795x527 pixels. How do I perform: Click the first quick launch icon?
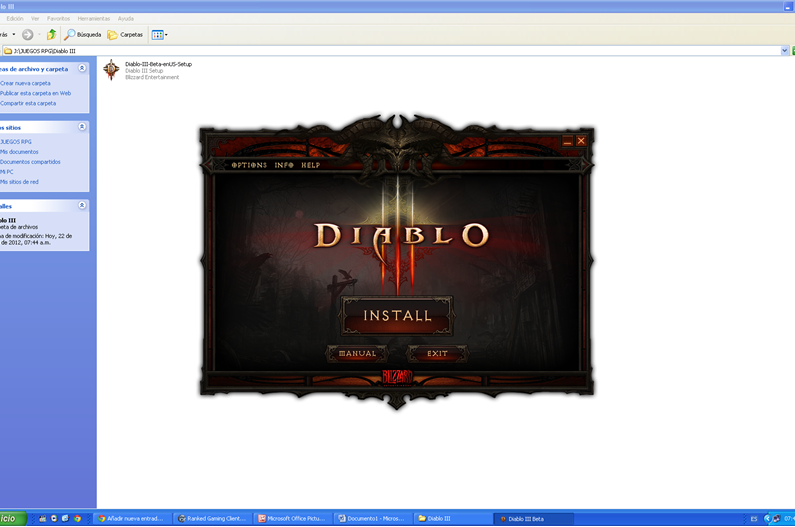point(43,518)
